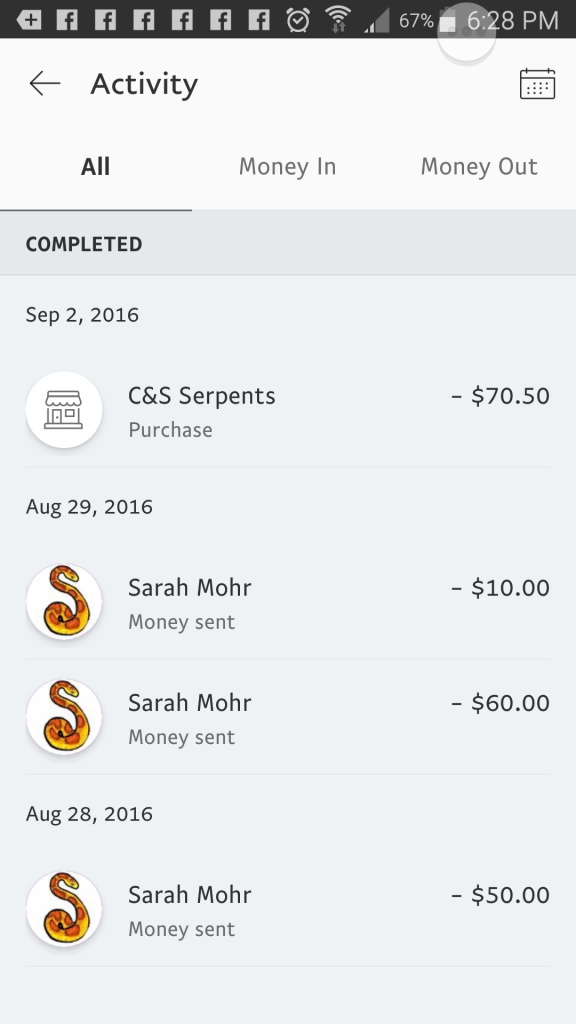The height and width of the screenshot is (1024, 576).
Task: Tap Sarah Mohr snake avatar for $60.00 payment
Action: [x=64, y=716]
